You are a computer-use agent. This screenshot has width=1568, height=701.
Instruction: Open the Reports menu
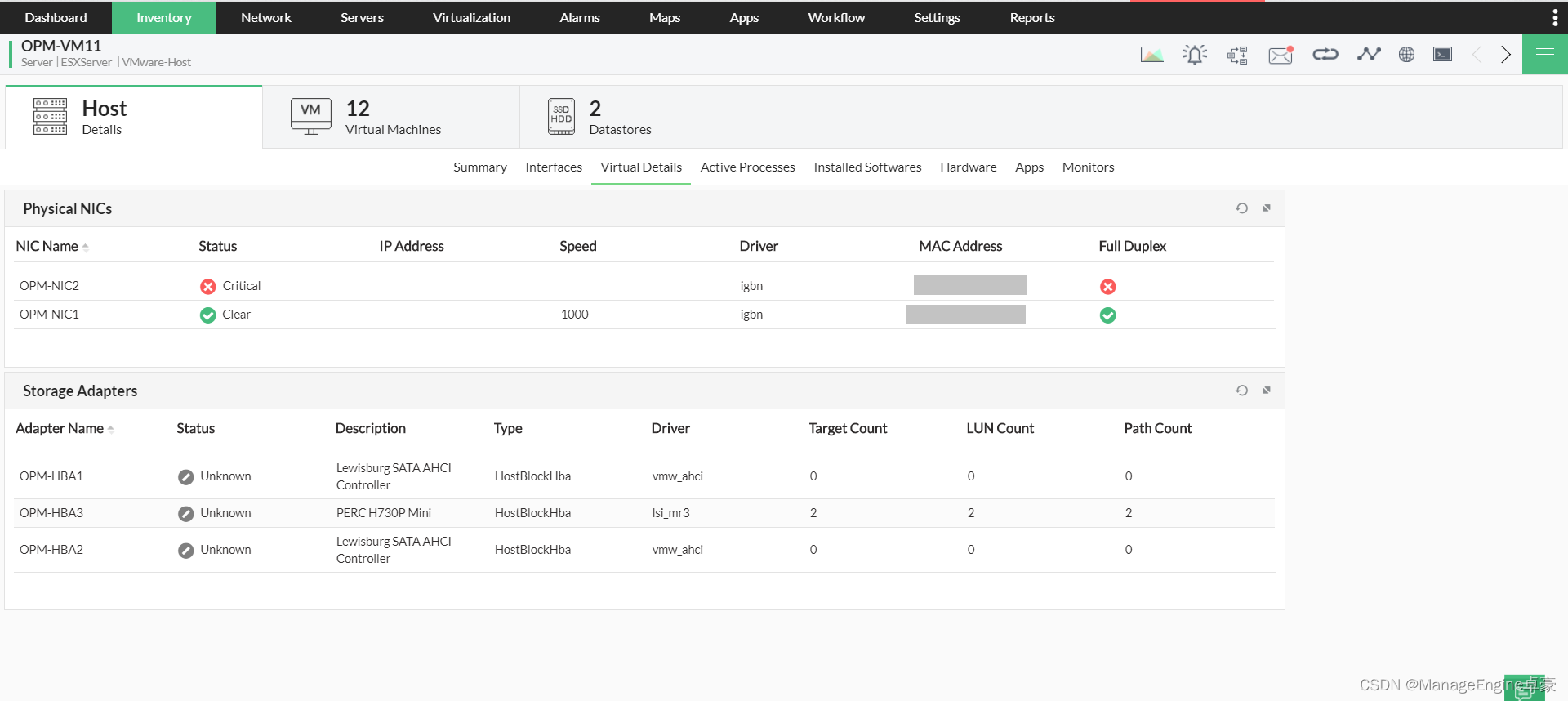tap(1032, 17)
